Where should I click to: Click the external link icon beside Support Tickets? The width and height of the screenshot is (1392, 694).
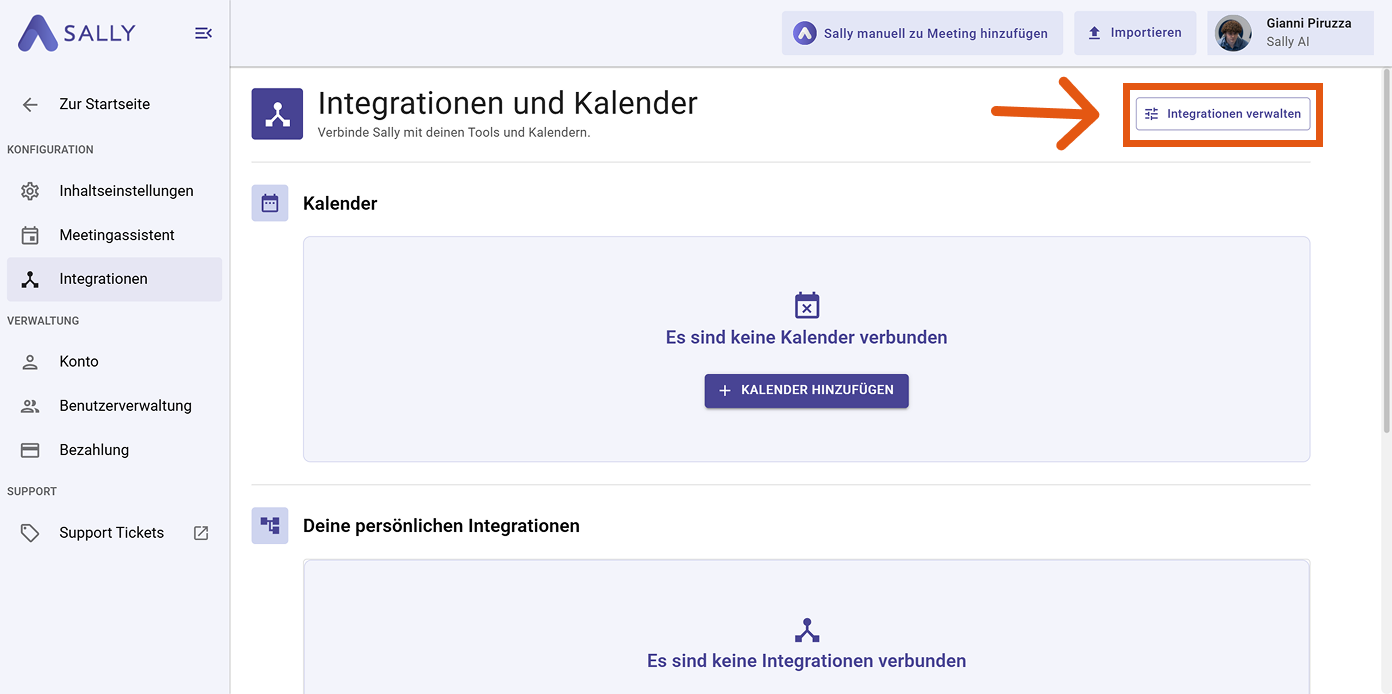click(x=201, y=533)
